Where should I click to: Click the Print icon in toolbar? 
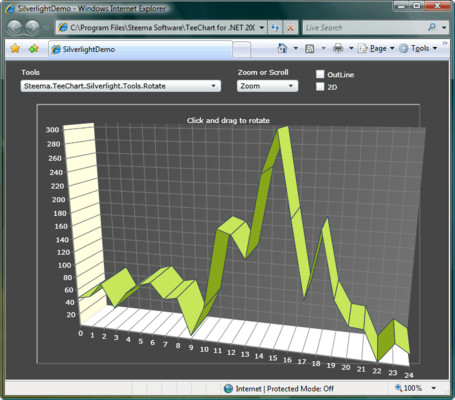click(338, 49)
